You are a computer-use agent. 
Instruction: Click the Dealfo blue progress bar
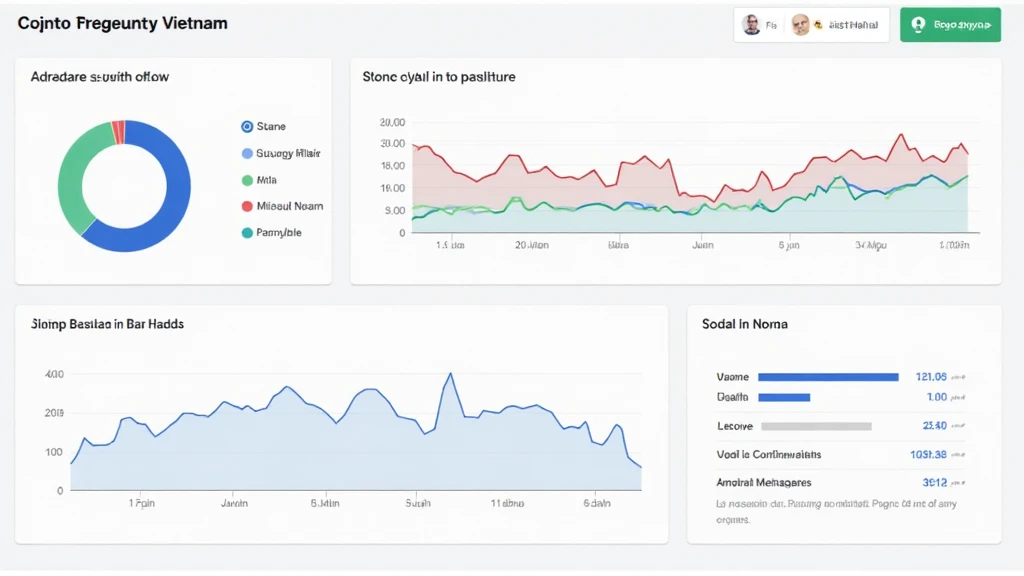[x=784, y=397]
